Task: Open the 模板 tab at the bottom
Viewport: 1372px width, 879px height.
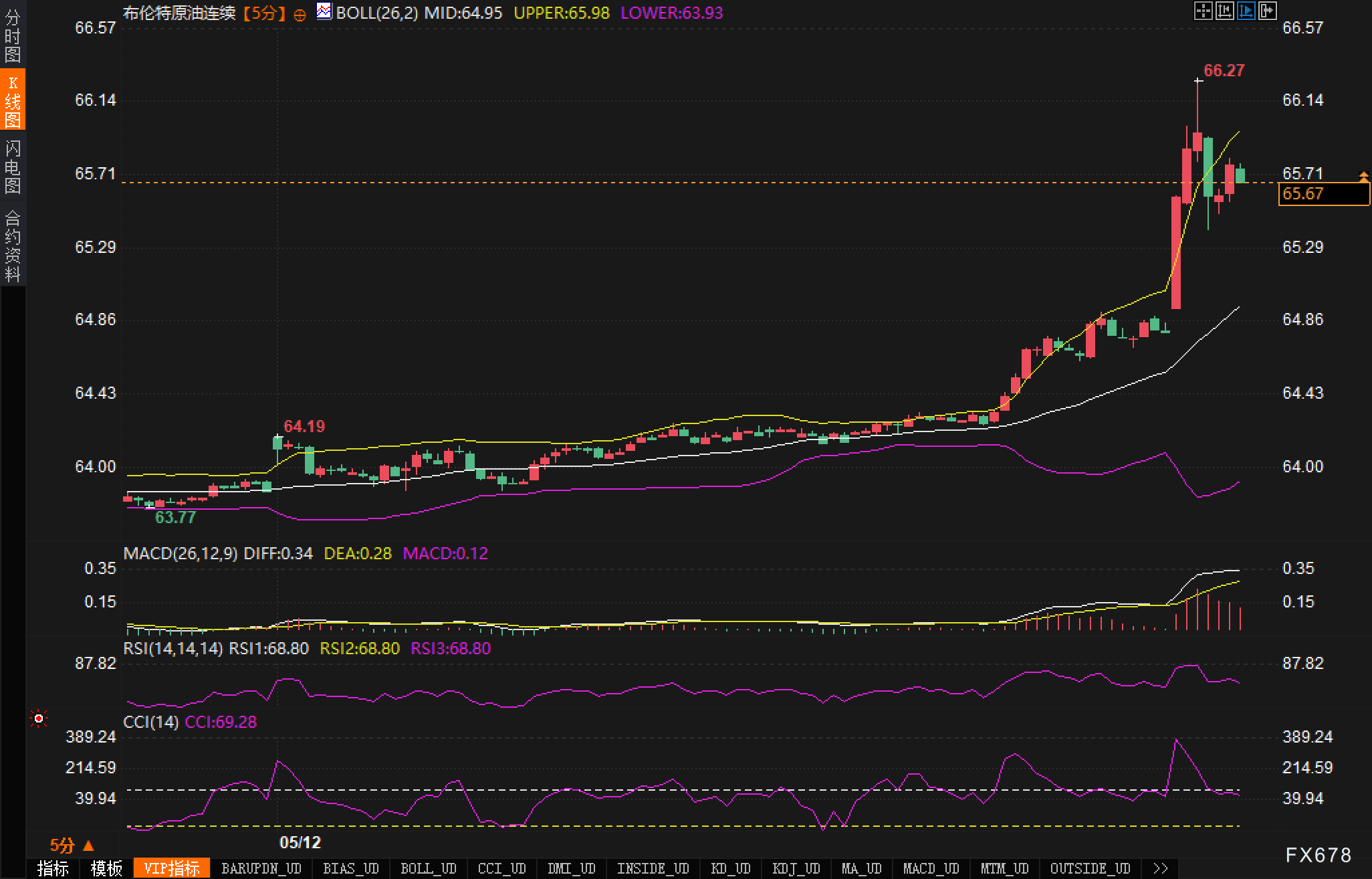Action: pyautogui.click(x=107, y=868)
